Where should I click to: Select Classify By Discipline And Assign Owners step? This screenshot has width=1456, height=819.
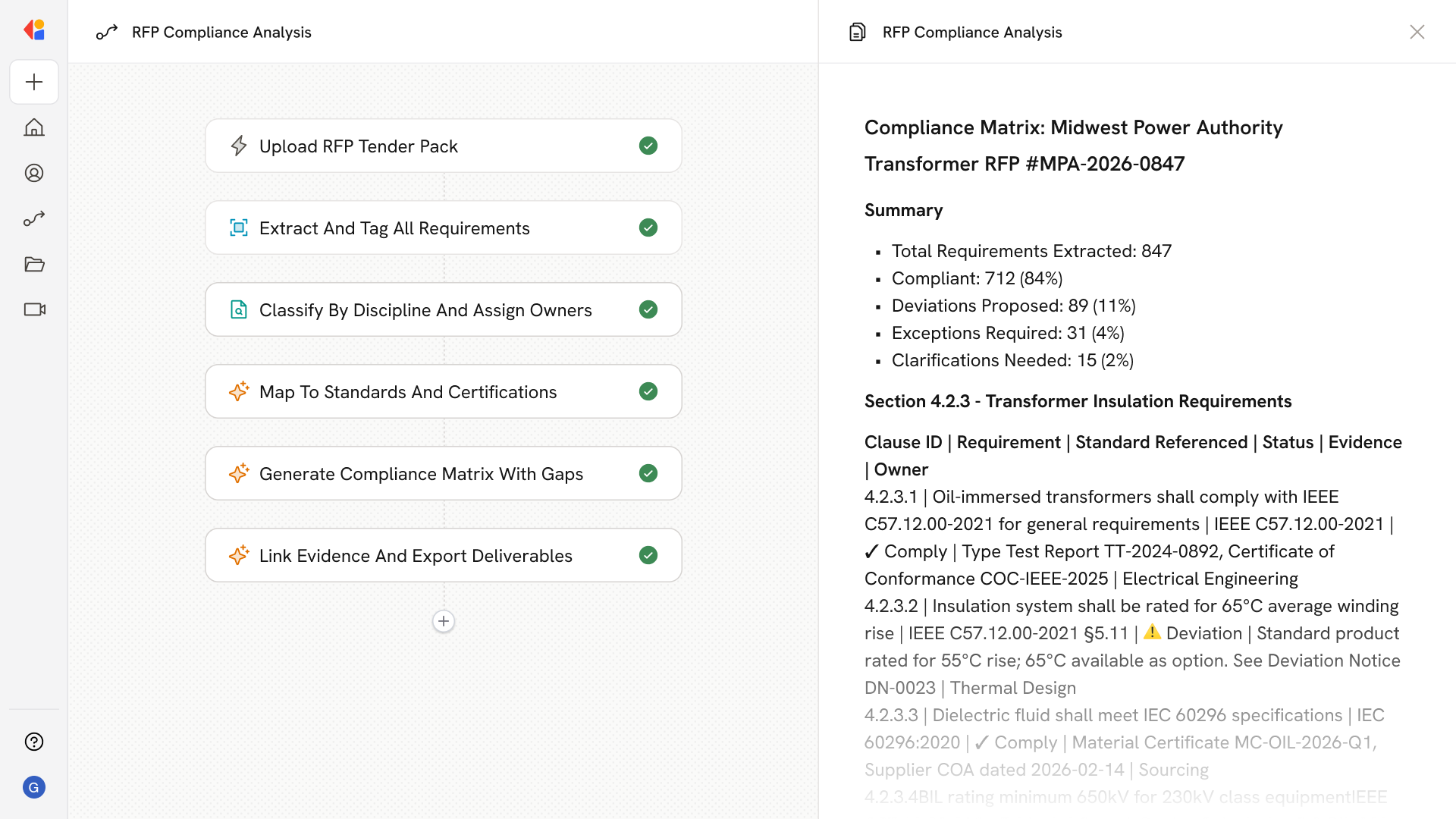[425, 309]
